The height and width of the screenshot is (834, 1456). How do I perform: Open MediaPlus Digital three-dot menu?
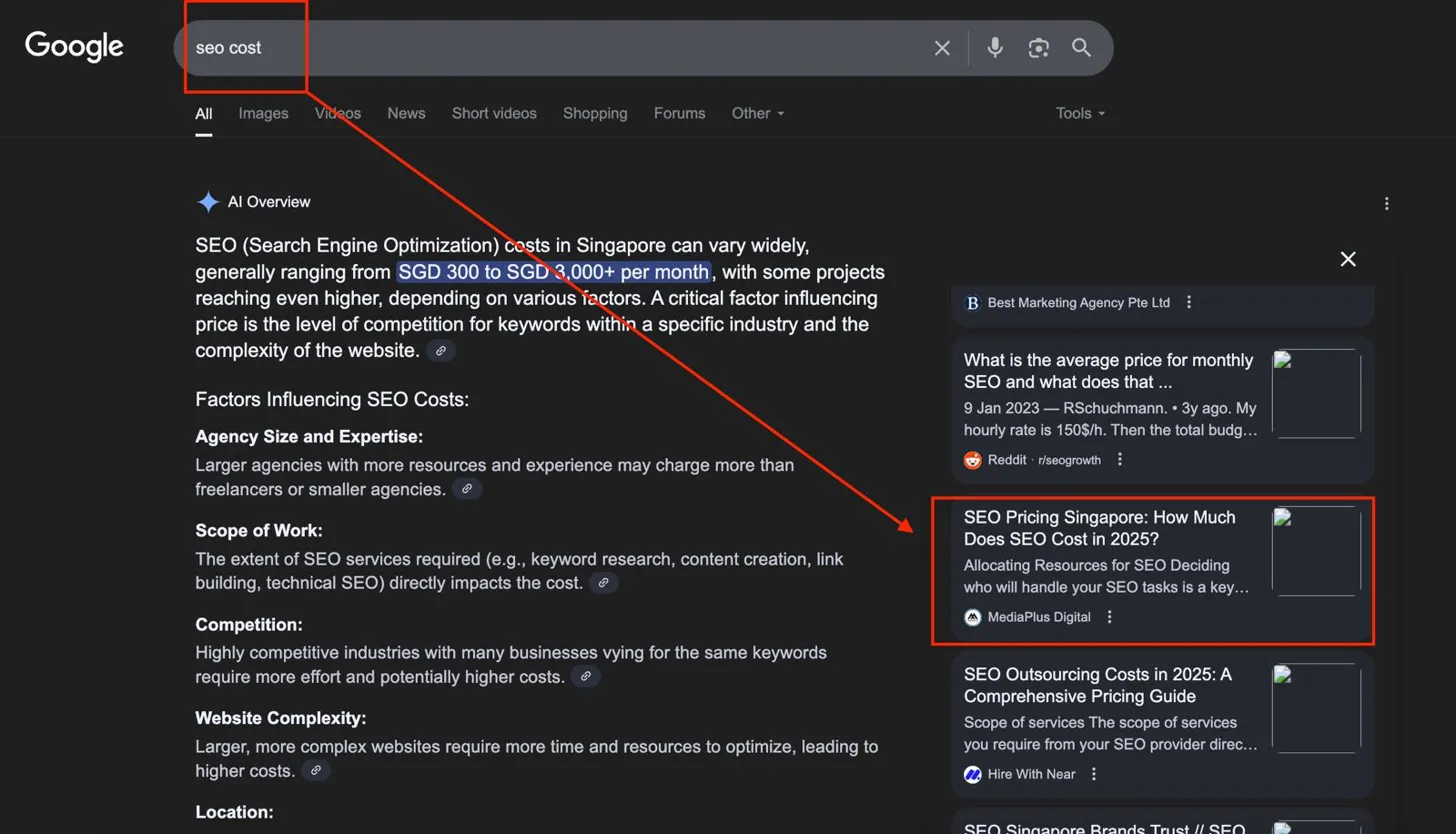[1109, 617]
